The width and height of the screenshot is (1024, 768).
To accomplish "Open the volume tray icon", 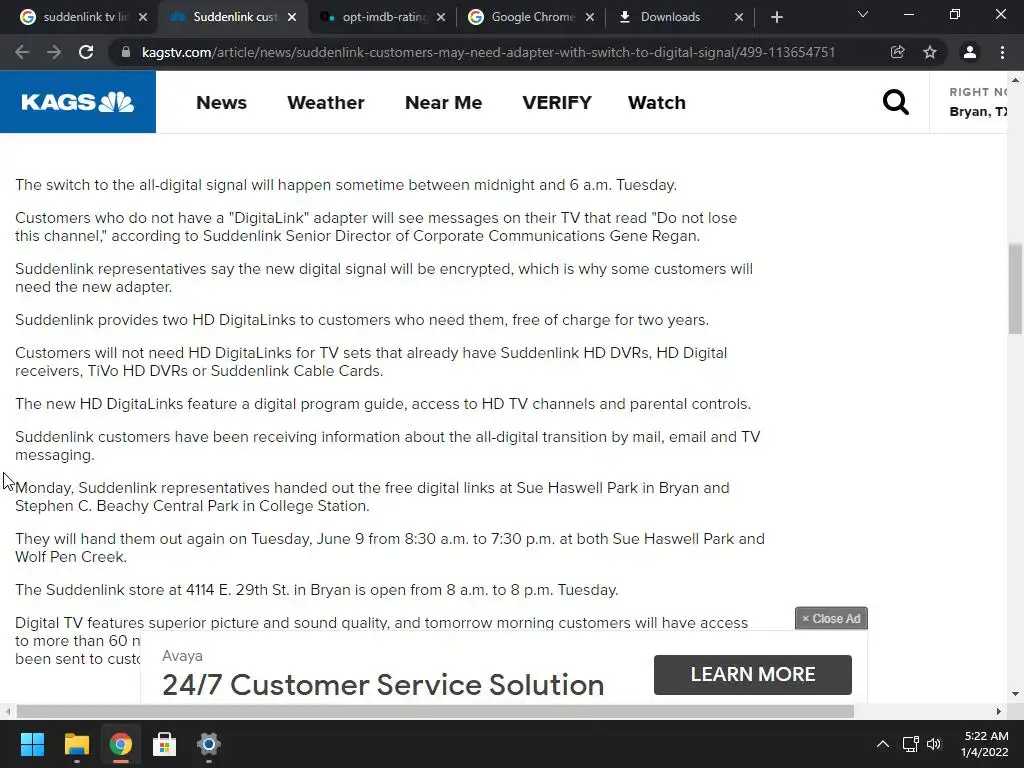I will coord(935,744).
